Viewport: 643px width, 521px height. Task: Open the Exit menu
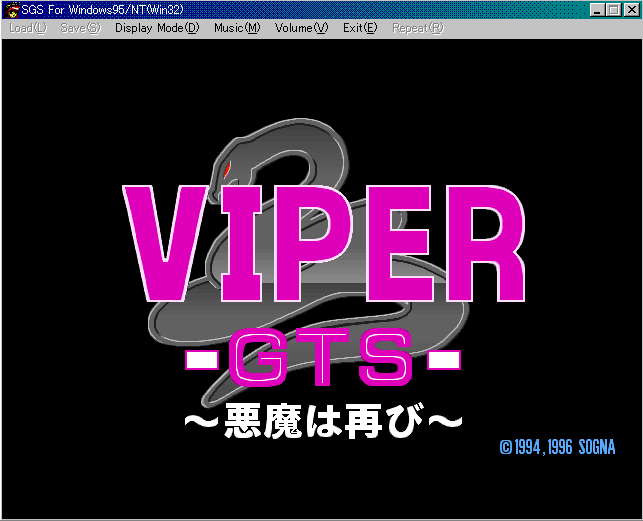pos(360,28)
